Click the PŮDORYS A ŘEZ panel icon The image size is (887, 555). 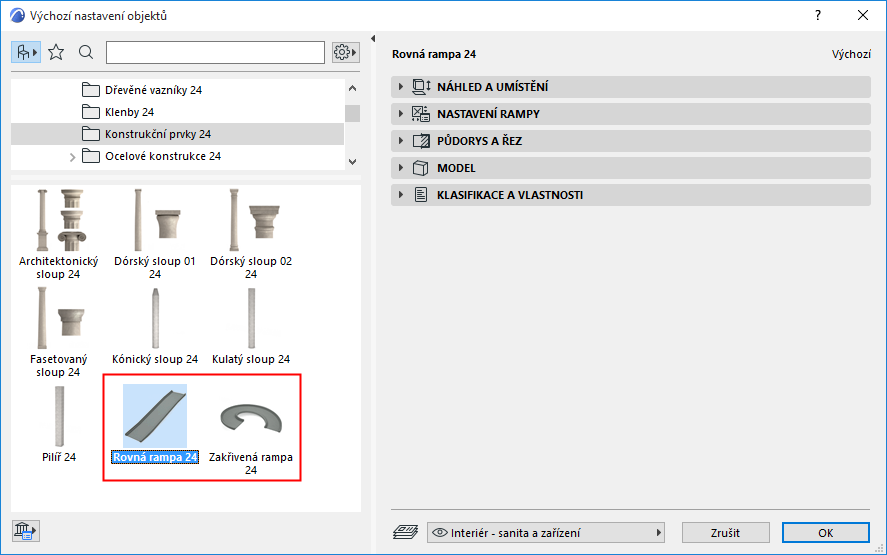pyautogui.click(x=421, y=141)
